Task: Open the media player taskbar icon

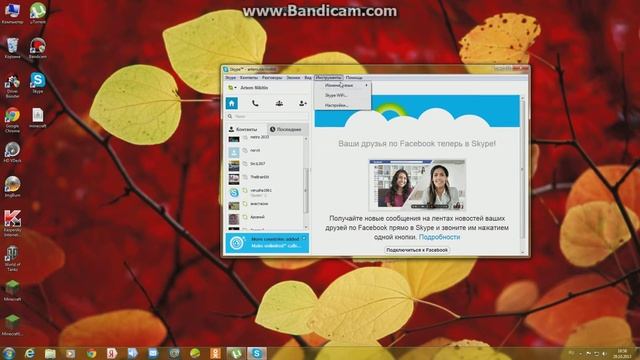Action: tap(71, 353)
